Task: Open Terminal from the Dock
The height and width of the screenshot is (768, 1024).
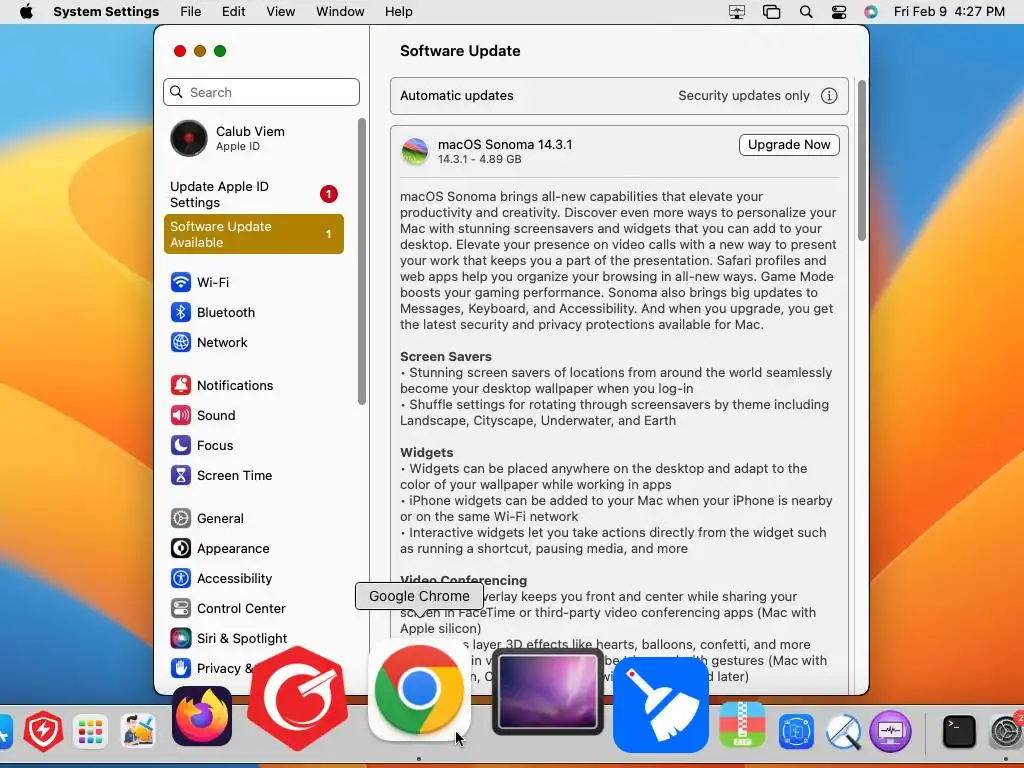Action: [x=959, y=731]
